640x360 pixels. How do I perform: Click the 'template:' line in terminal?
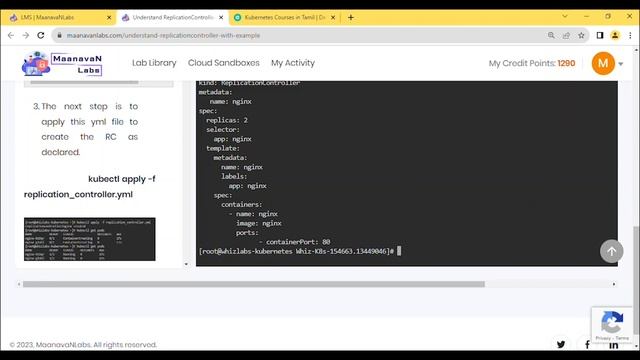[222, 148]
